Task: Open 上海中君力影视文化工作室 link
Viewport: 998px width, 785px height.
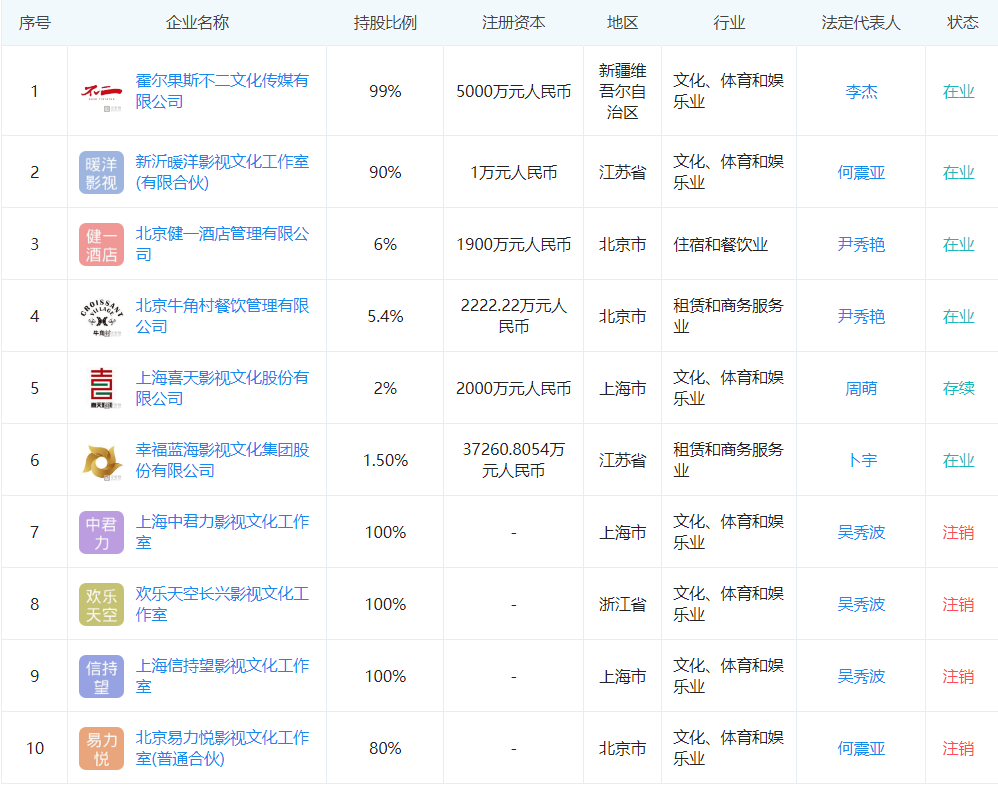Action: point(222,532)
